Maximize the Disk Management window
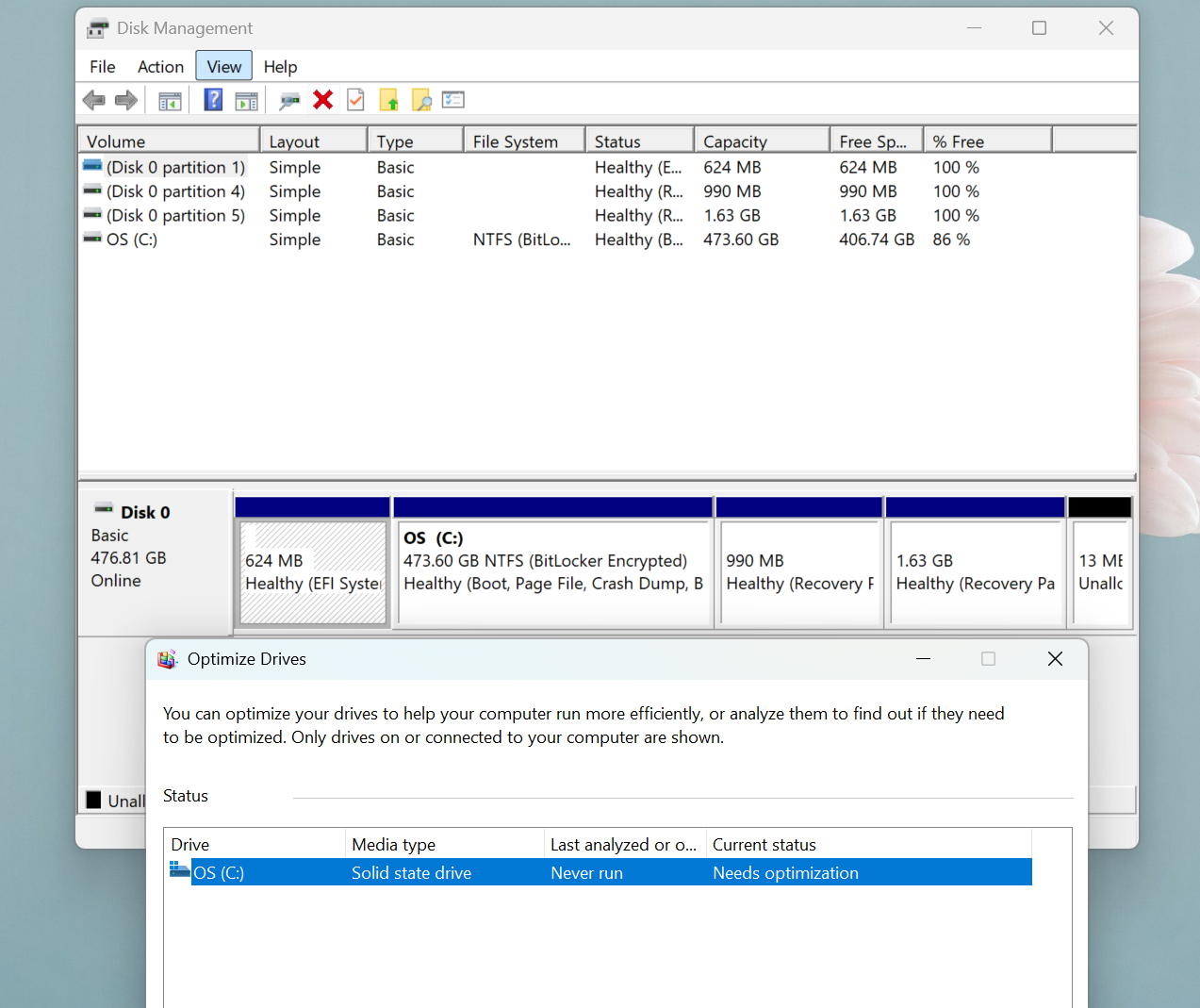This screenshot has height=1008, width=1200. pos(1039,28)
